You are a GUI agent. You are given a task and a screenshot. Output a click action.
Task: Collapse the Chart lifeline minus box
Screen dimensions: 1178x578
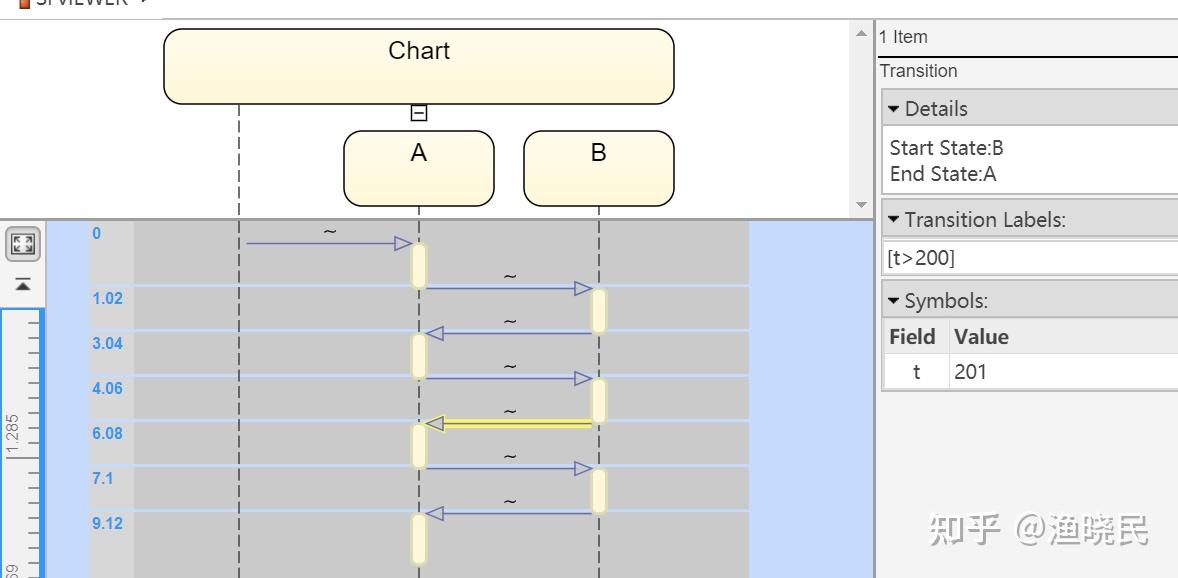(x=419, y=113)
